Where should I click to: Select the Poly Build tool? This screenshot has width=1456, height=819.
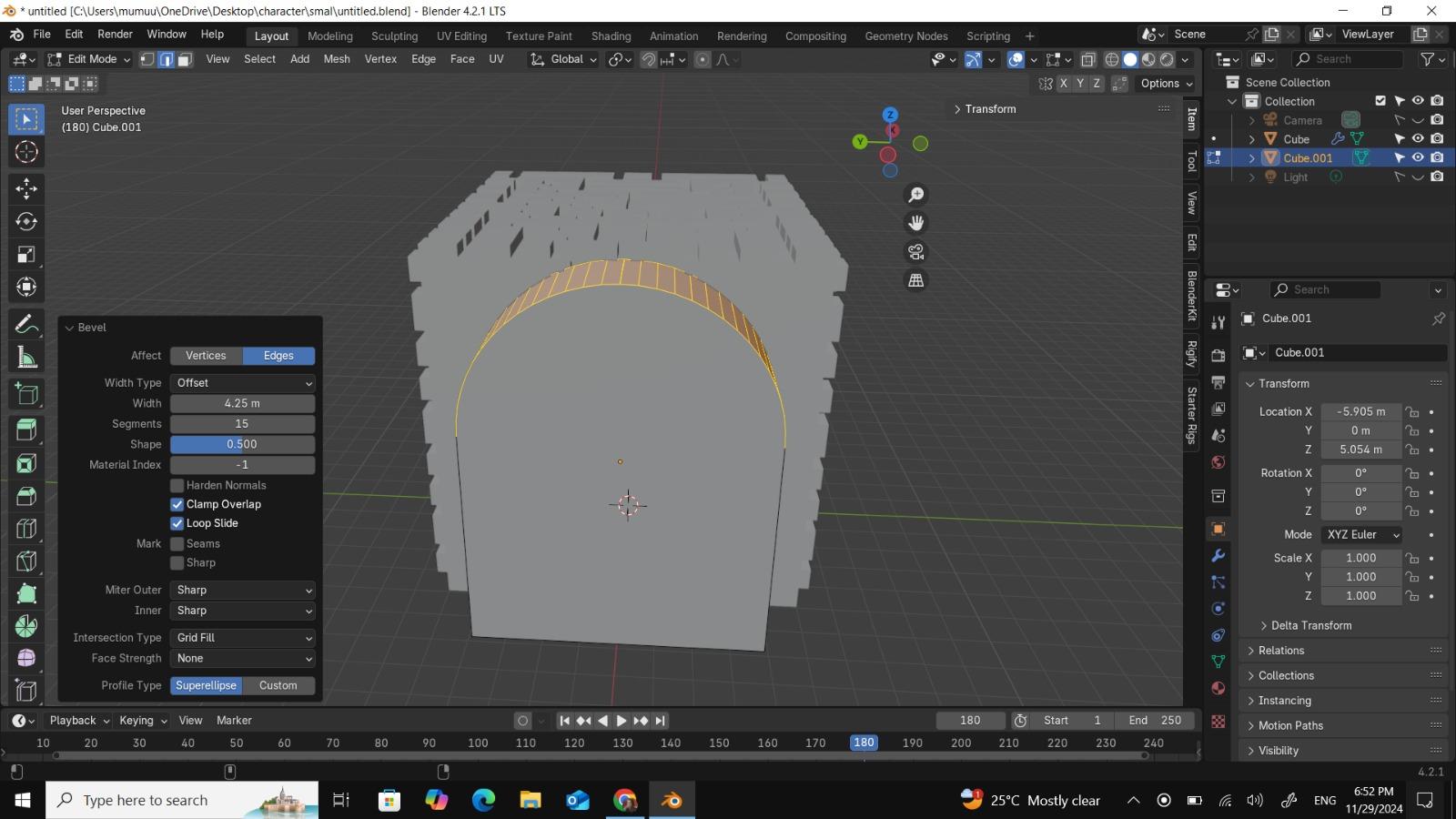click(x=26, y=593)
